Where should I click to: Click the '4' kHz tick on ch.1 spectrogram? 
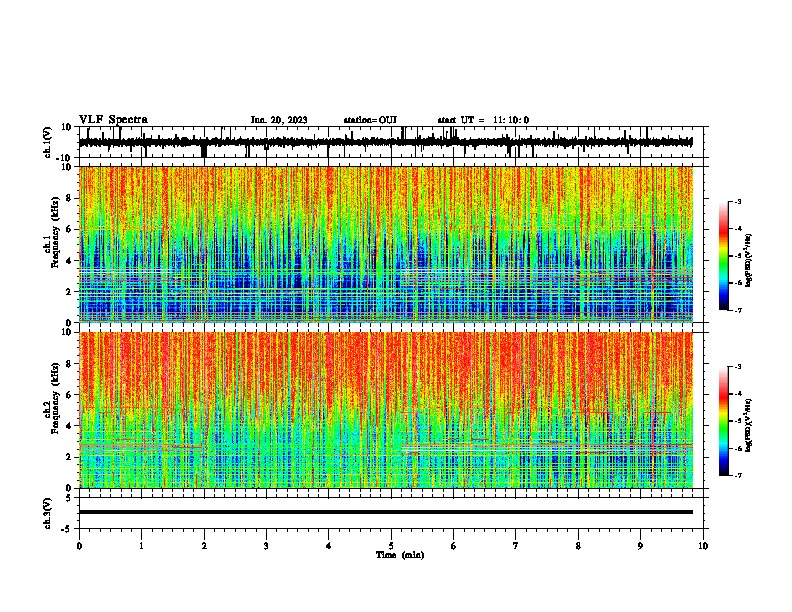point(70,261)
